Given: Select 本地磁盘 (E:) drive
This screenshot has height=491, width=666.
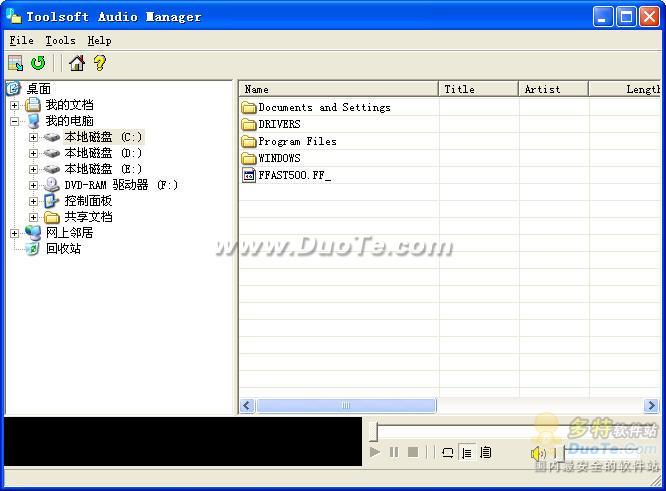Looking at the screenshot, I should (103, 169).
